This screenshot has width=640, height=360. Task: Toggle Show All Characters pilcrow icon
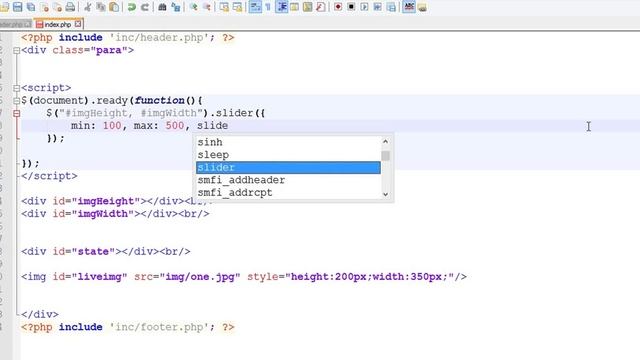pos(268,7)
